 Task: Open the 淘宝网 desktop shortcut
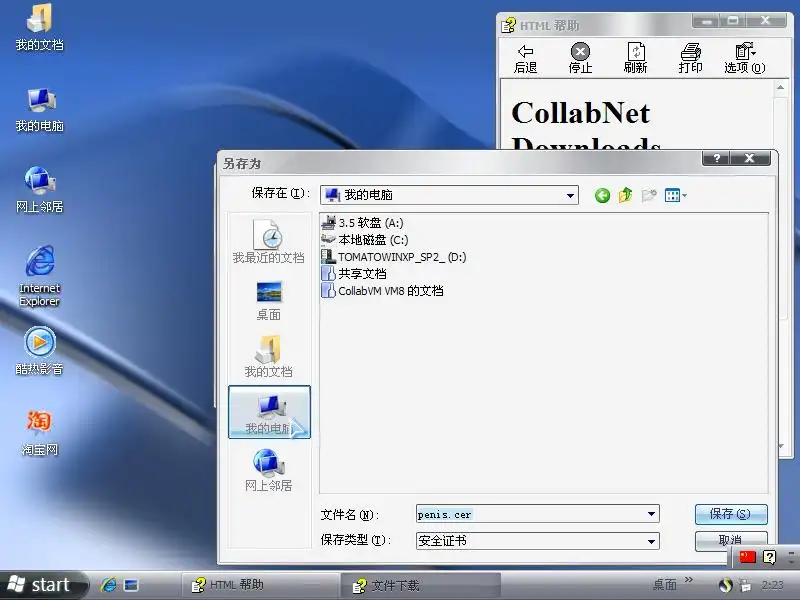coord(39,433)
